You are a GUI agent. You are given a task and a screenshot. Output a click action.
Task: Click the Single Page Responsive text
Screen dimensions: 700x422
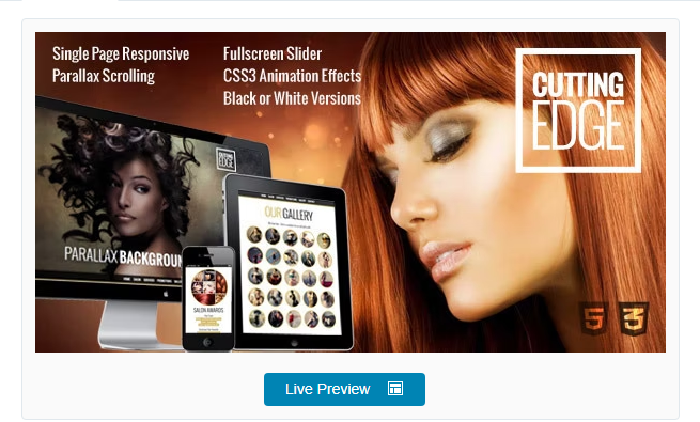(121, 54)
